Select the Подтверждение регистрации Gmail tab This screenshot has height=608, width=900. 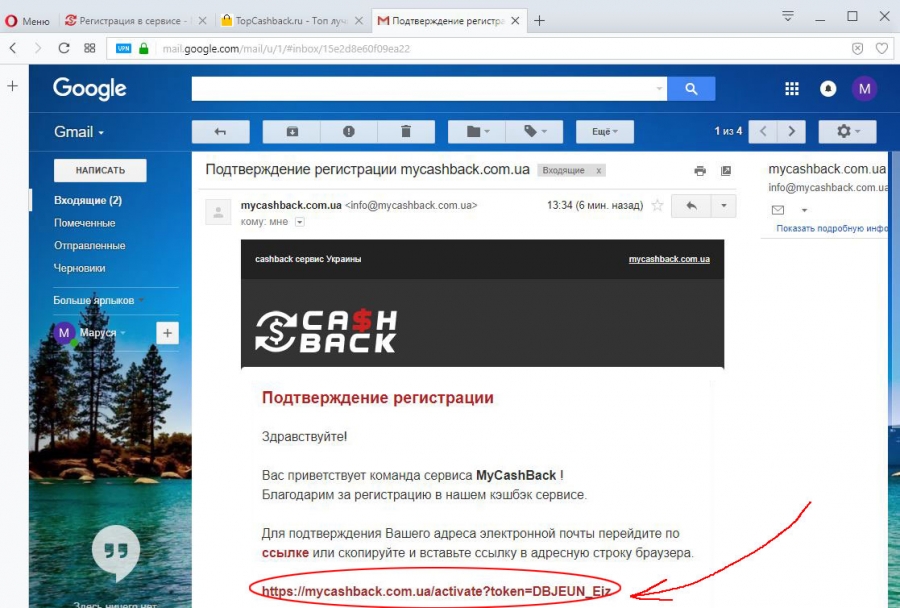click(441, 21)
